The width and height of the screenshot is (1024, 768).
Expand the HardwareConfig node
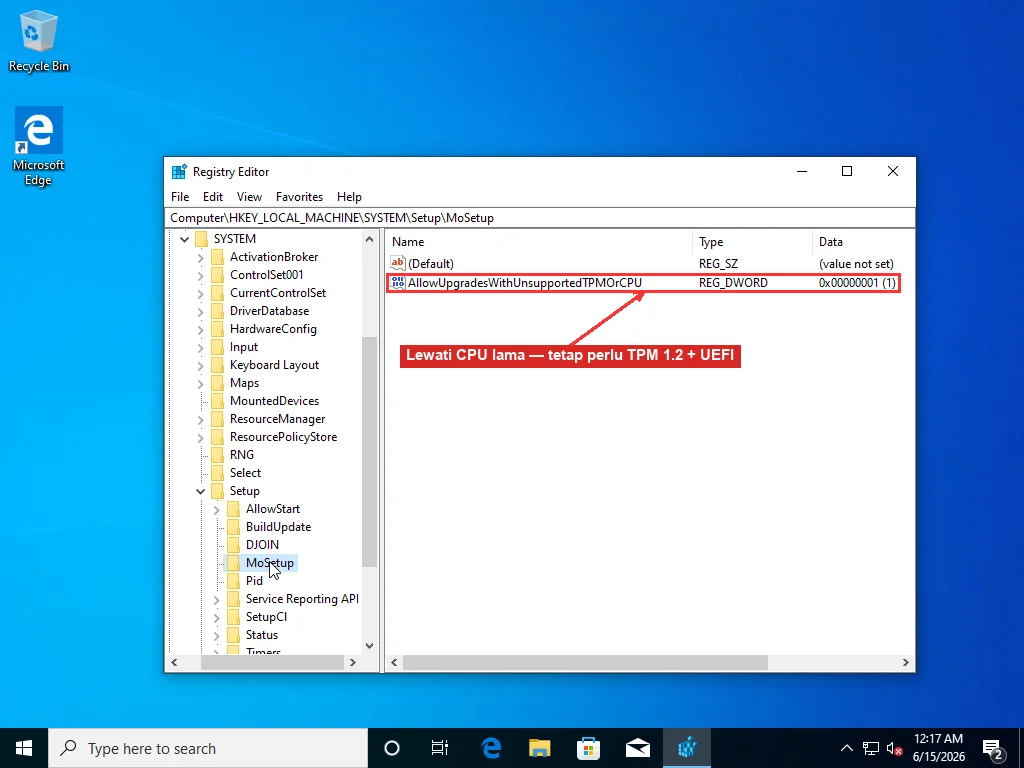coord(200,330)
